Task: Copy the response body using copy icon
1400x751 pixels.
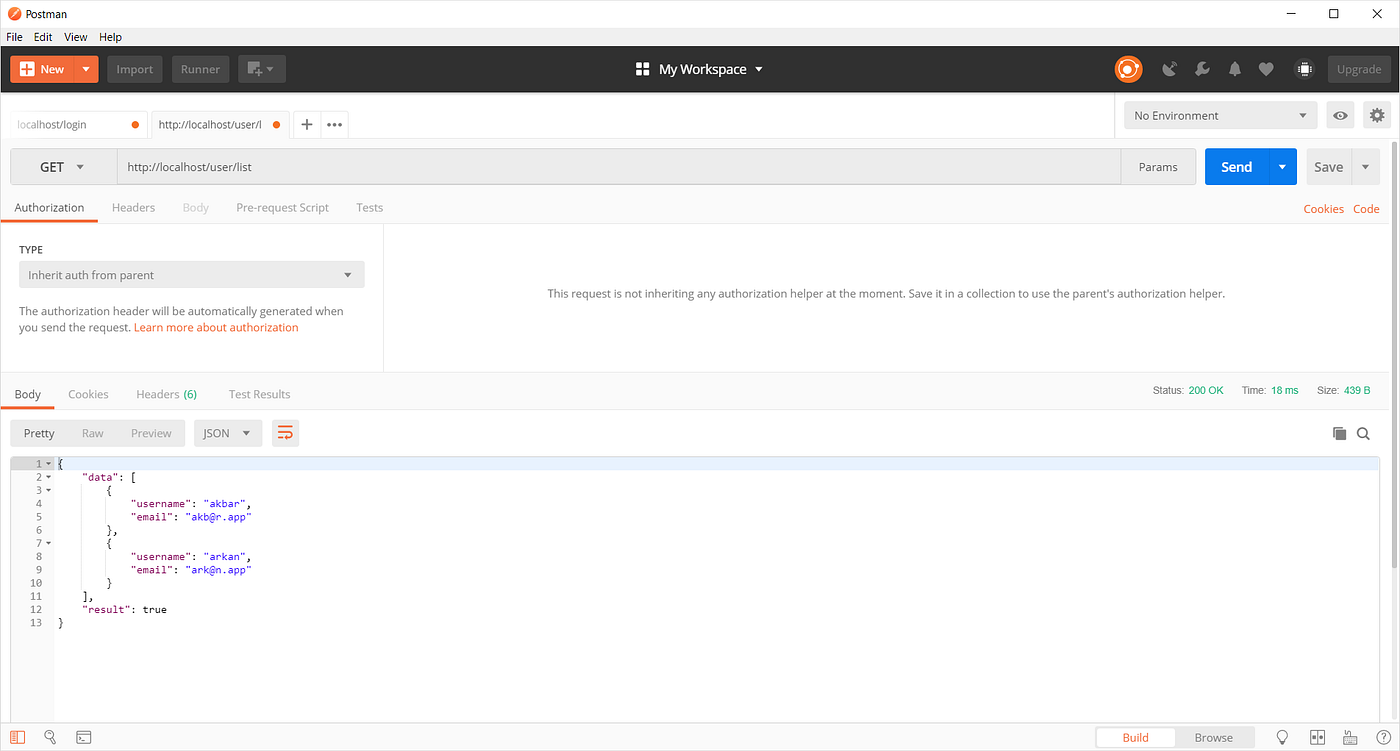Action: [1340, 433]
